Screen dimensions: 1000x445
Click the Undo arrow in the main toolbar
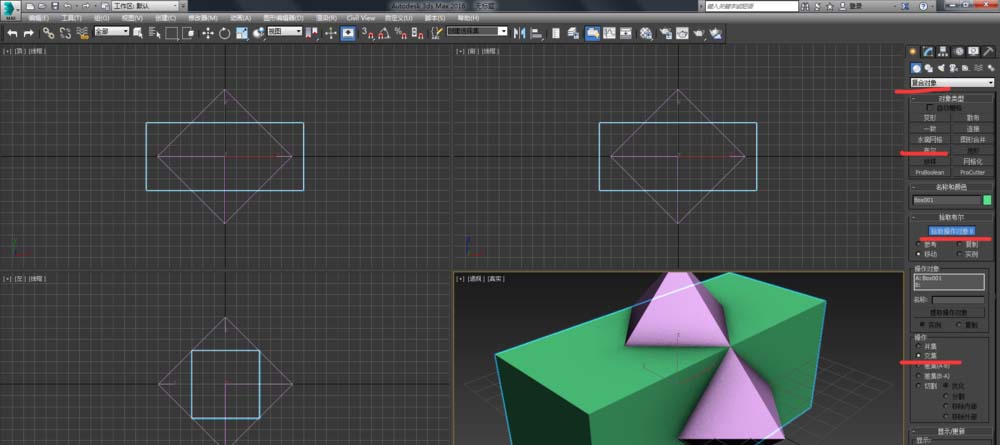tap(12, 32)
